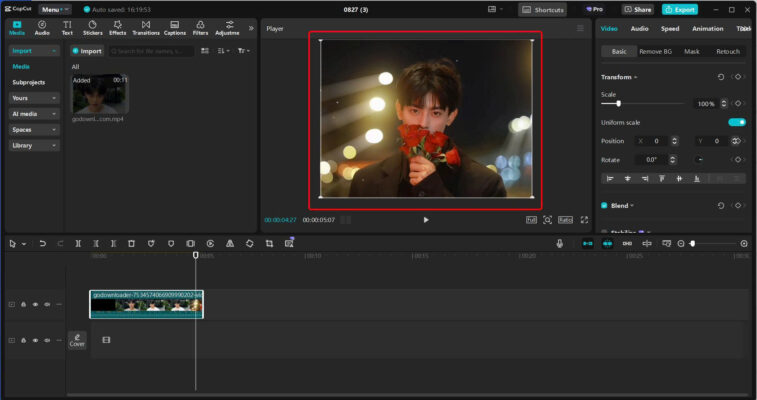Toggle the Uniform scale switch

click(x=737, y=123)
